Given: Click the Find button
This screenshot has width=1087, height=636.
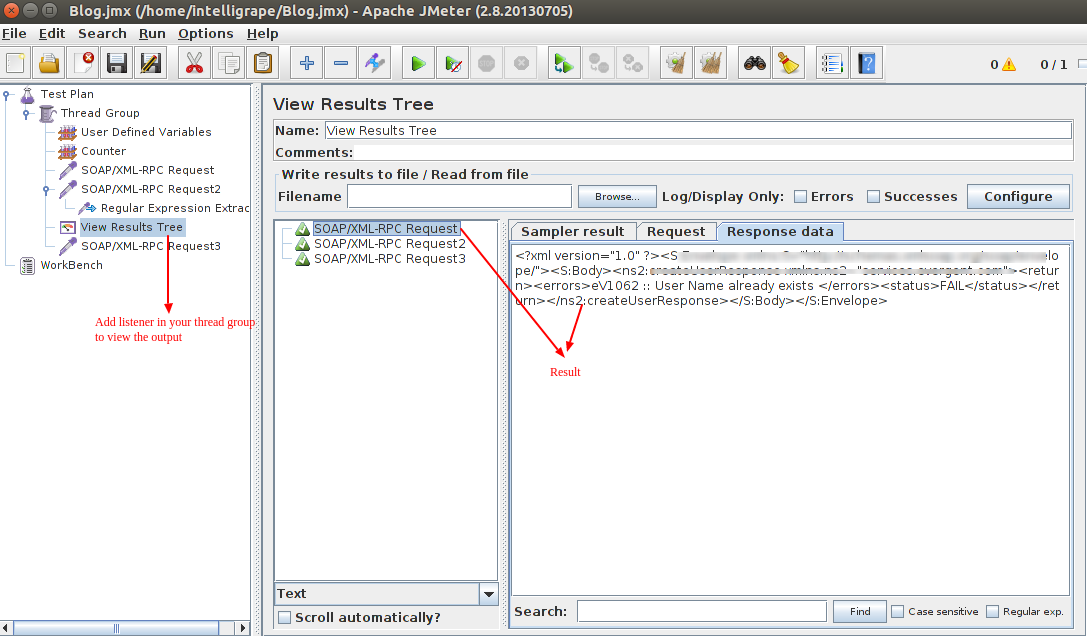Looking at the screenshot, I should coord(860,611).
